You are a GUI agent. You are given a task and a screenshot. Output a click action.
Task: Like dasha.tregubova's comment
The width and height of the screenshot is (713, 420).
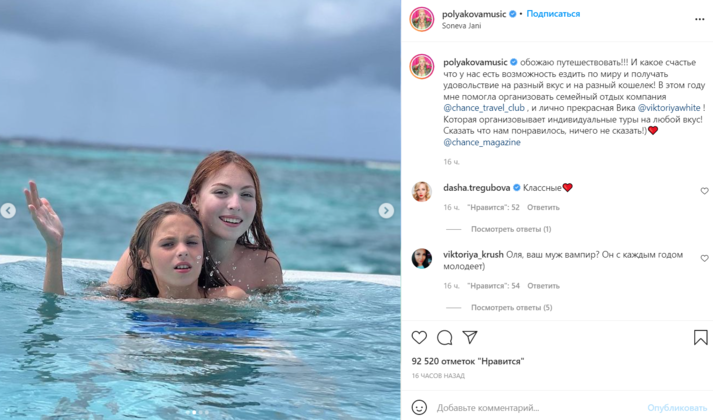pos(704,191)
